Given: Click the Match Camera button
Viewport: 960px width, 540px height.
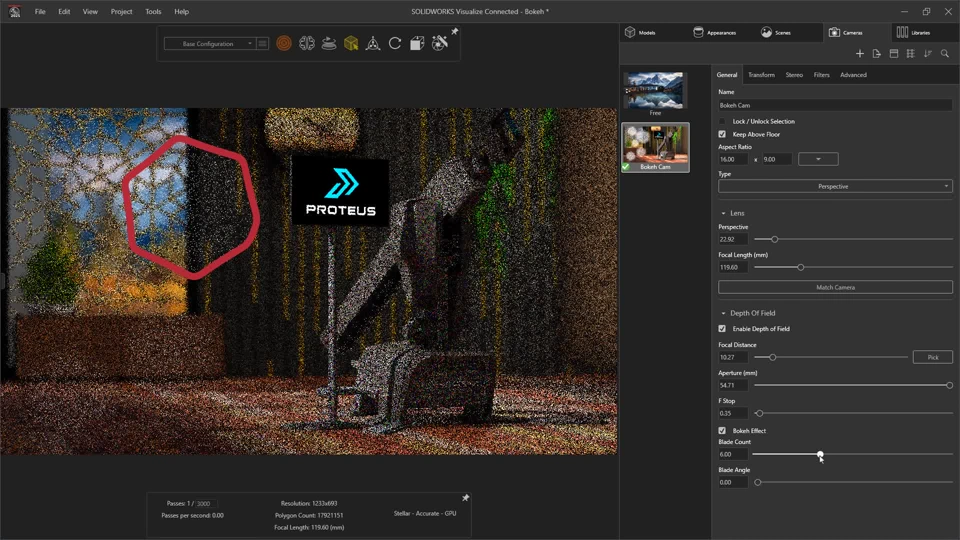Looking at the screenshot, I should tap(834, 287).
